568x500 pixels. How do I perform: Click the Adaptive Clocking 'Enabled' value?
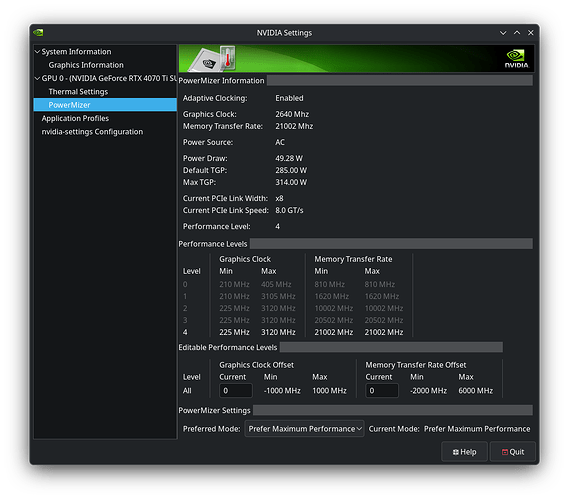(x=289, y=98)
